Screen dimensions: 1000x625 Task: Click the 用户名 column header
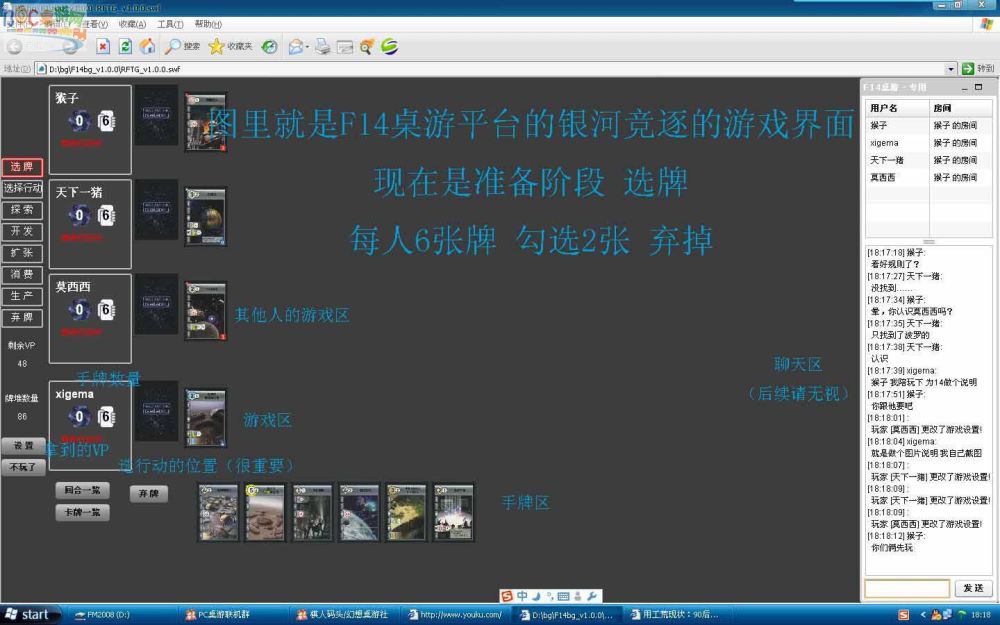click(x=897, y=108)
